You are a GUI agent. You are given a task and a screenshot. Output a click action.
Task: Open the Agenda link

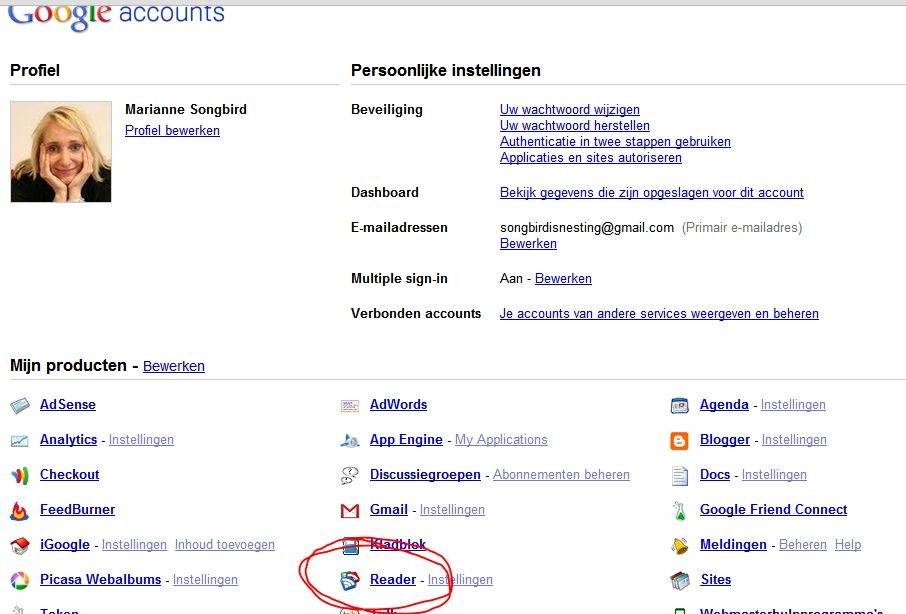[725, 404]
